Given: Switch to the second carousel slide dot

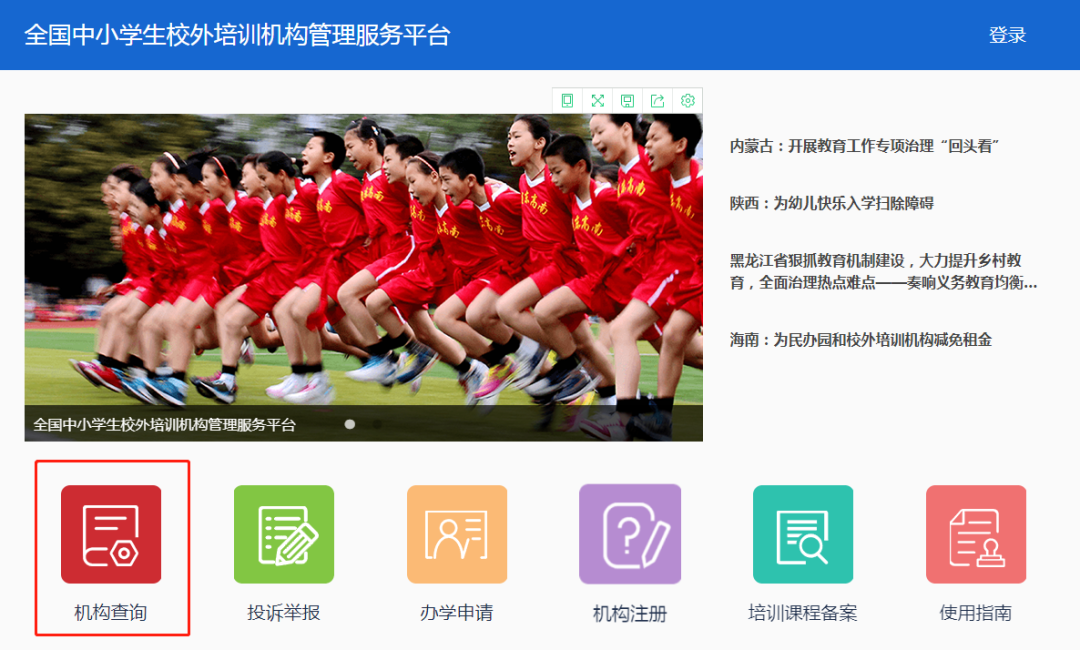Looking at the screenshot, I should (x=377, y=424).
